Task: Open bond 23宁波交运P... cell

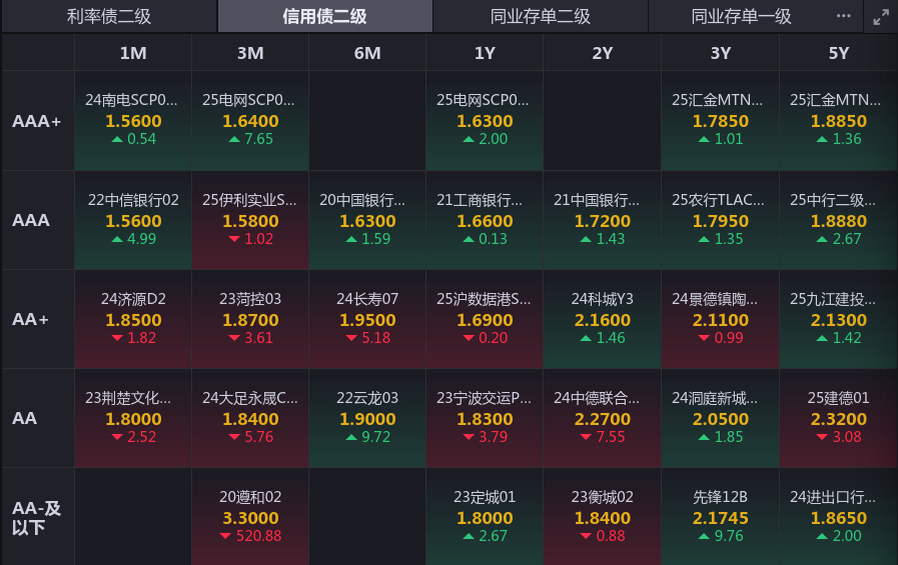Action: coord(485,418)
